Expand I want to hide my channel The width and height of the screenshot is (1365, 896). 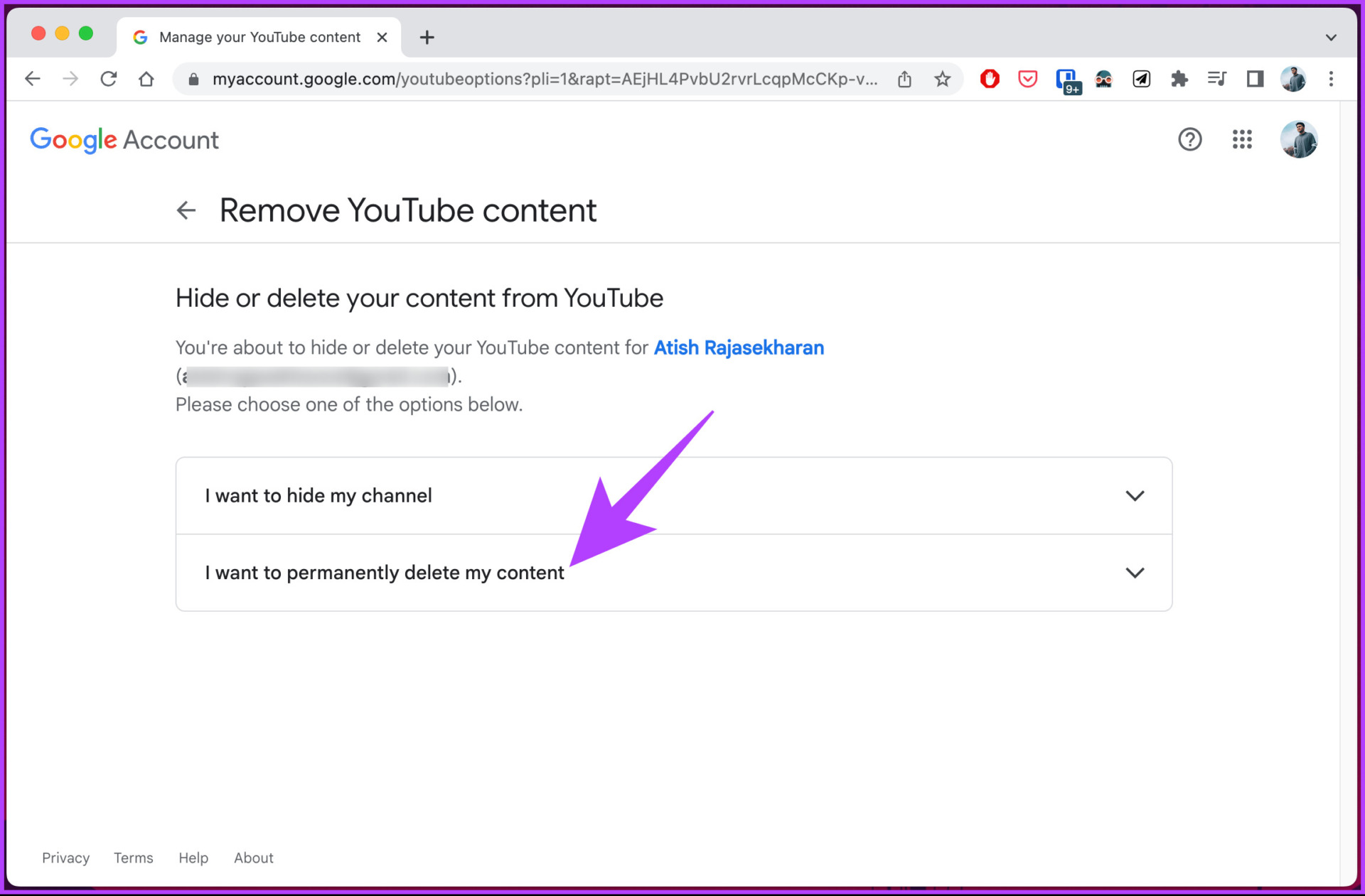click(674, 496)
